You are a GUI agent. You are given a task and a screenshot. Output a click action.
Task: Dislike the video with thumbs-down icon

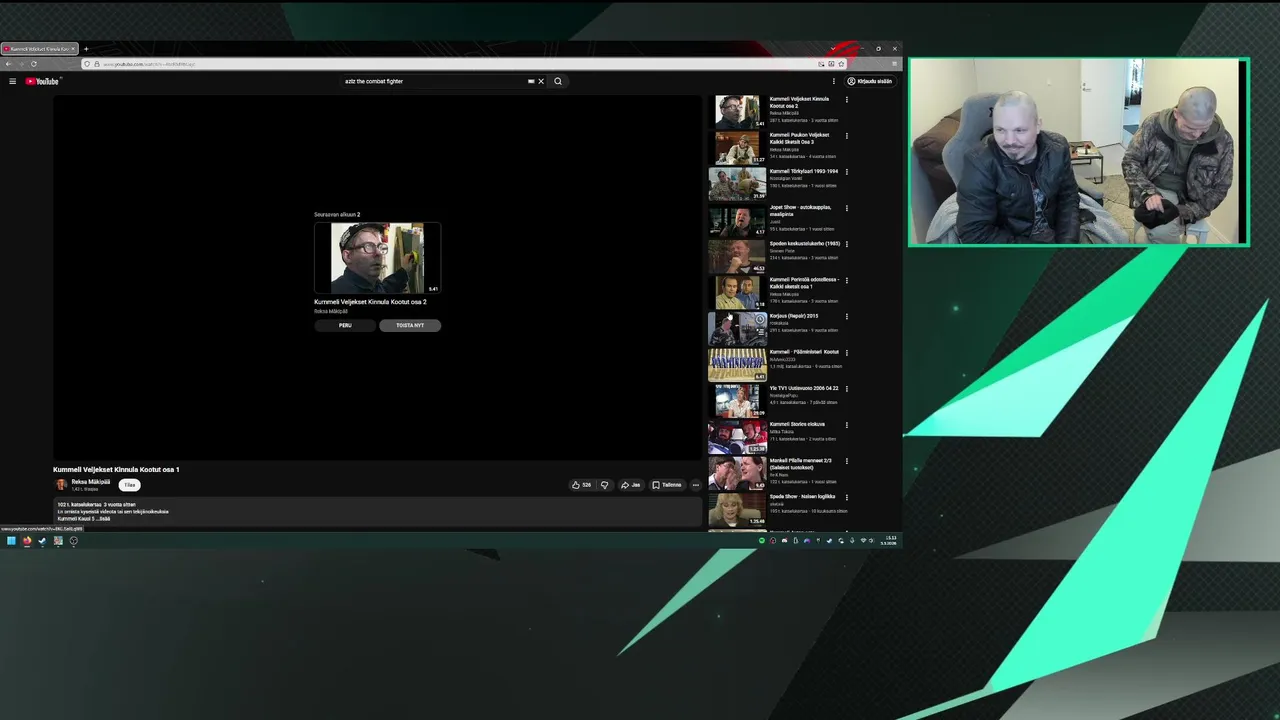pos(604,485)
